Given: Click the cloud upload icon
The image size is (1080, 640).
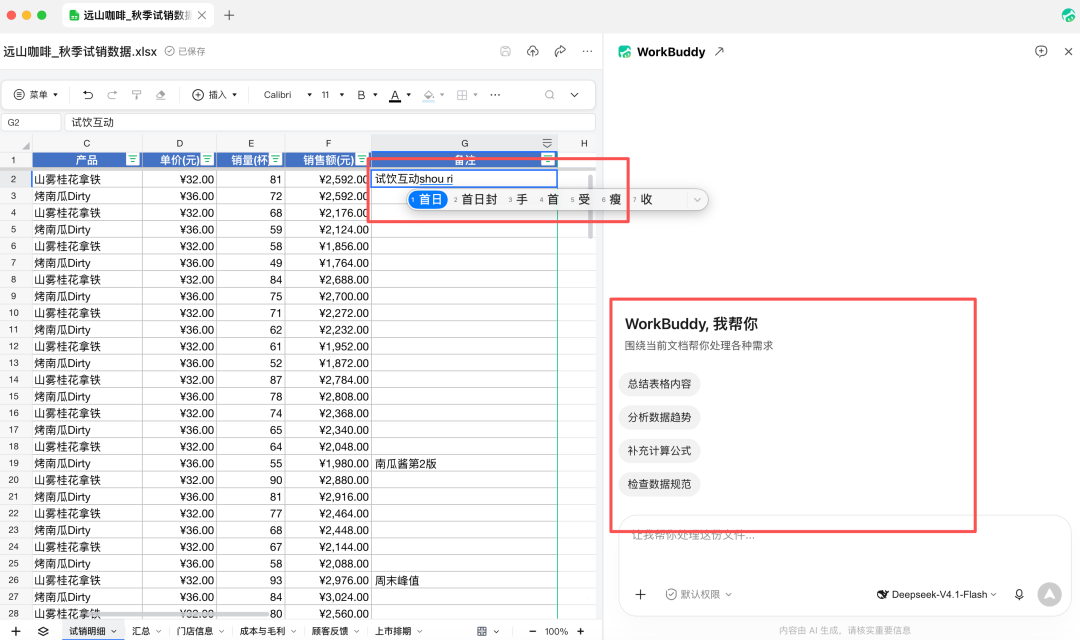Looking at the screenshot, I should pos(532,51).
